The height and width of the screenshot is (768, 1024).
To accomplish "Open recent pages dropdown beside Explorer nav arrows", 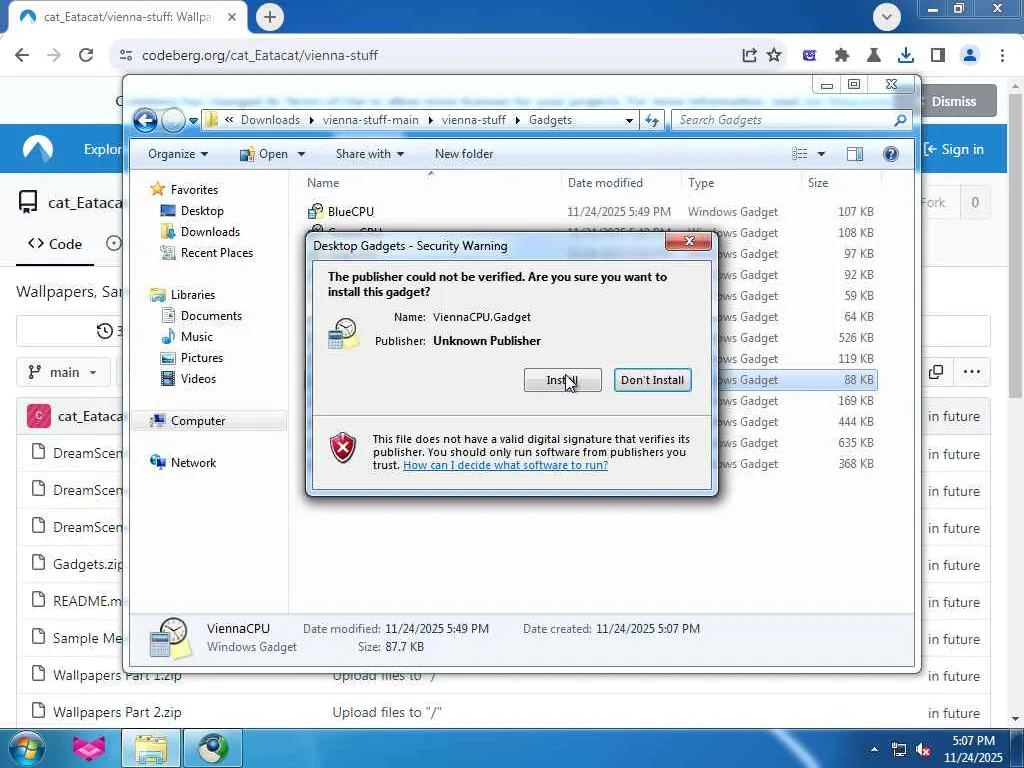I will pos(193,121).
